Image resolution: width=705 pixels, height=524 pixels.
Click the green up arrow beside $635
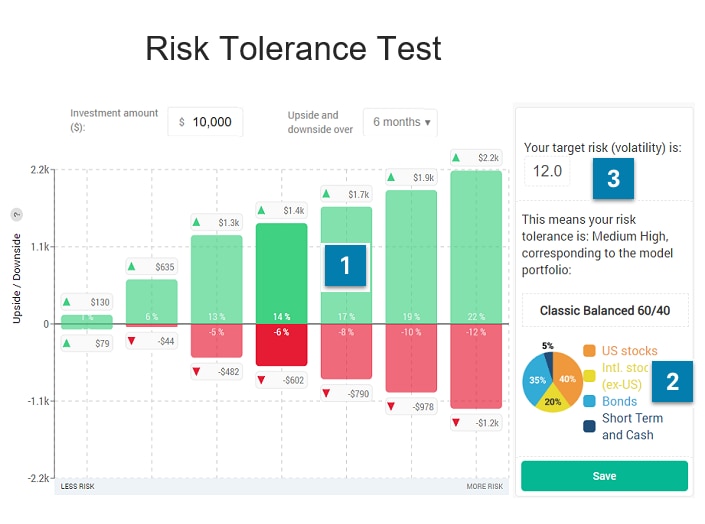[131, 266]
